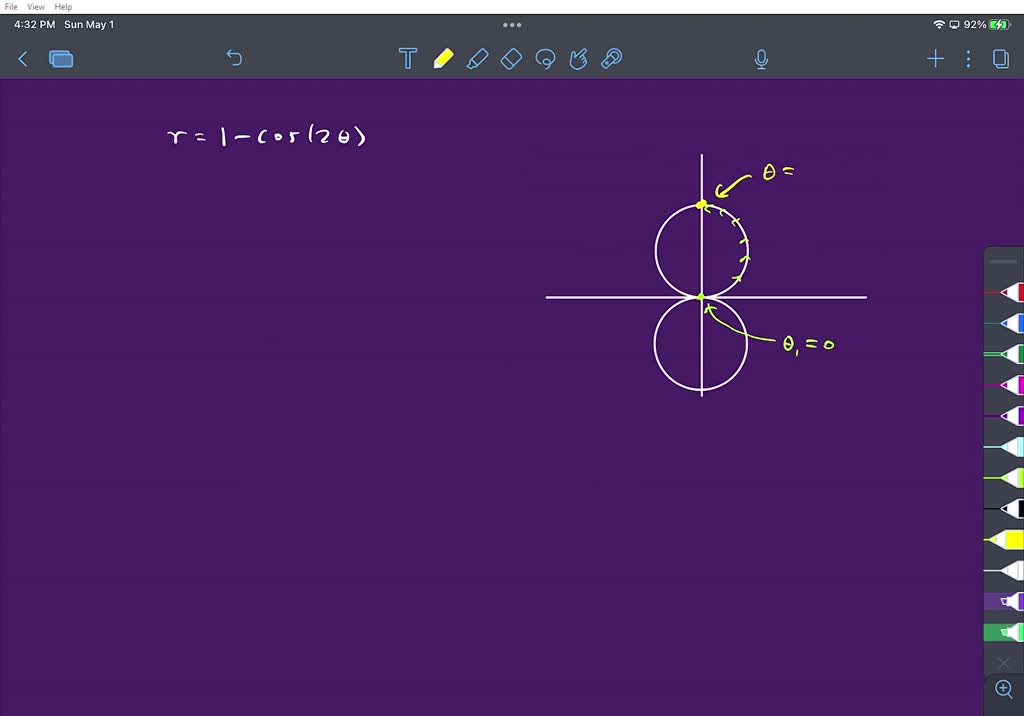Undo the last stroke

point(234,59)
